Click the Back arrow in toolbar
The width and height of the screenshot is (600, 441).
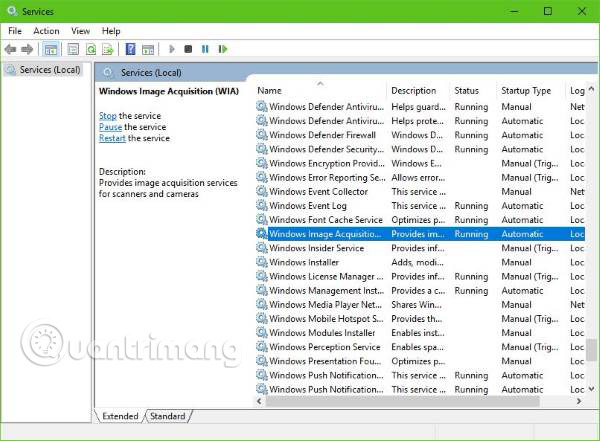pos(10,49)
